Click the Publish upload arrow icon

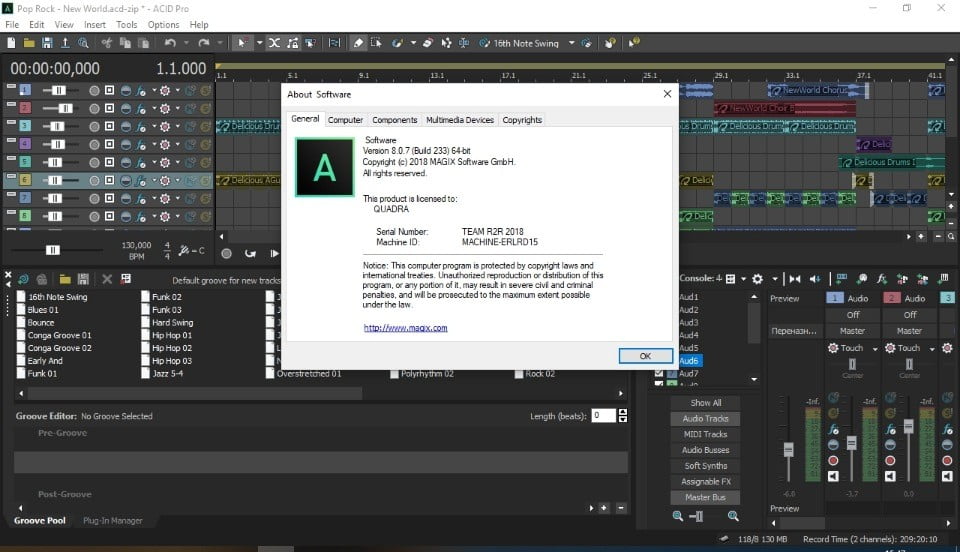(65, 43)
